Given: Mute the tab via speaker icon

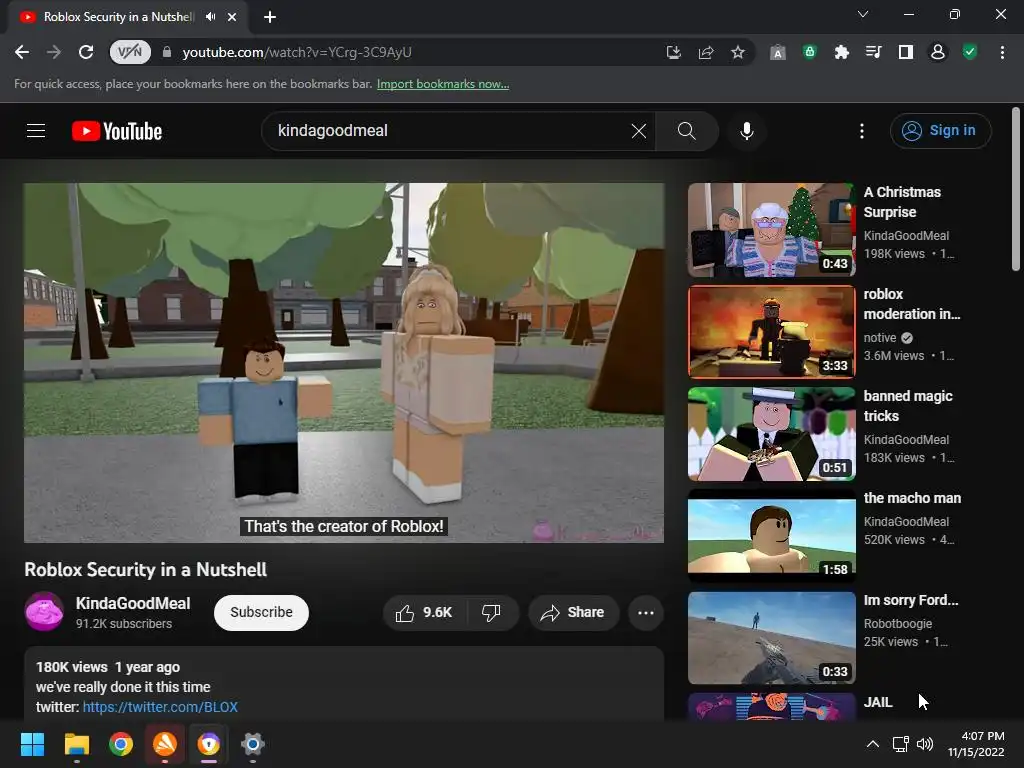Looking at the screenshot, I should tap(210, 17).
